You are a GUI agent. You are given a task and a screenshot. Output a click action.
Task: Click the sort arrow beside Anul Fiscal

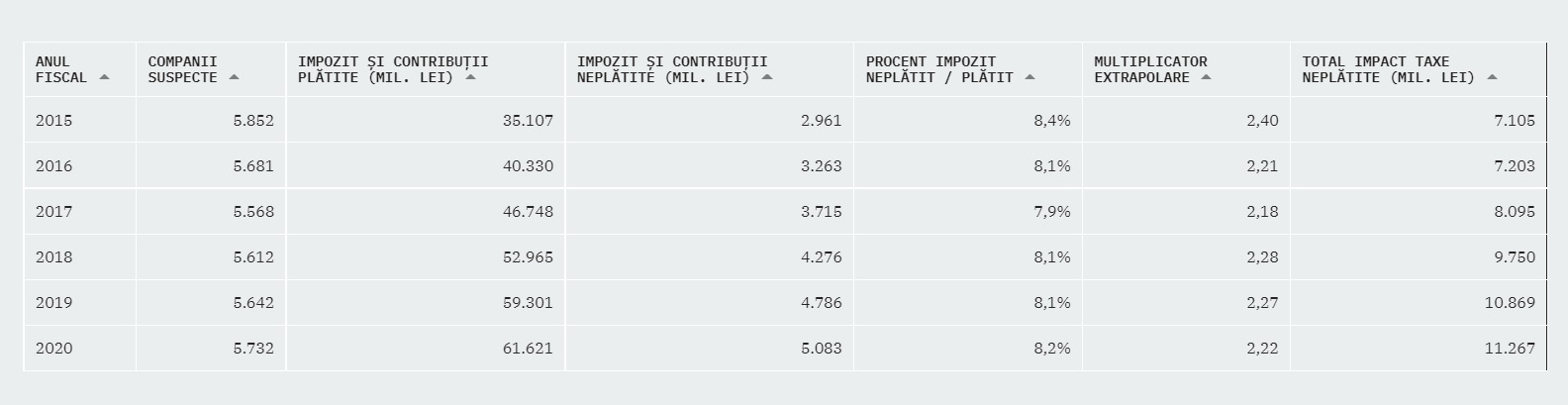104,77
